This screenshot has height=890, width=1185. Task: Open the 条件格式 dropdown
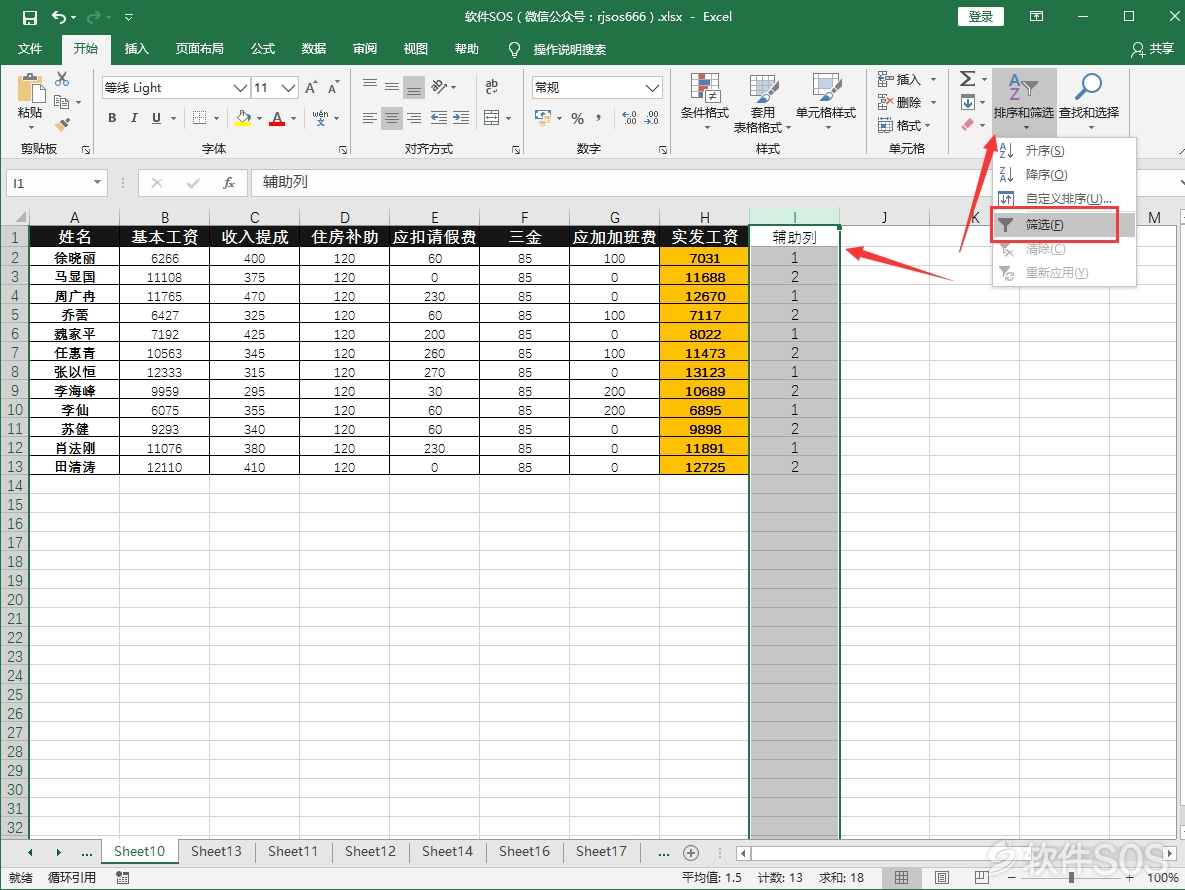pos(704,104)
